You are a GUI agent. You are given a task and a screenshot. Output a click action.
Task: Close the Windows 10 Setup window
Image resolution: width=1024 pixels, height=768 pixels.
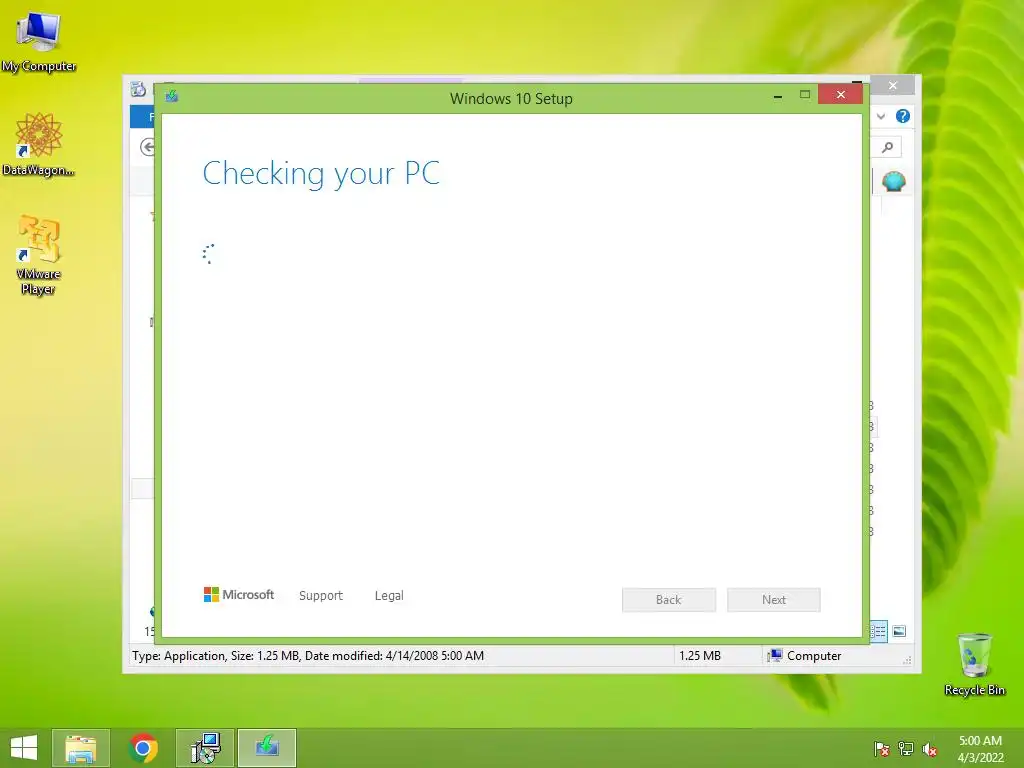[x=840, y=95]
